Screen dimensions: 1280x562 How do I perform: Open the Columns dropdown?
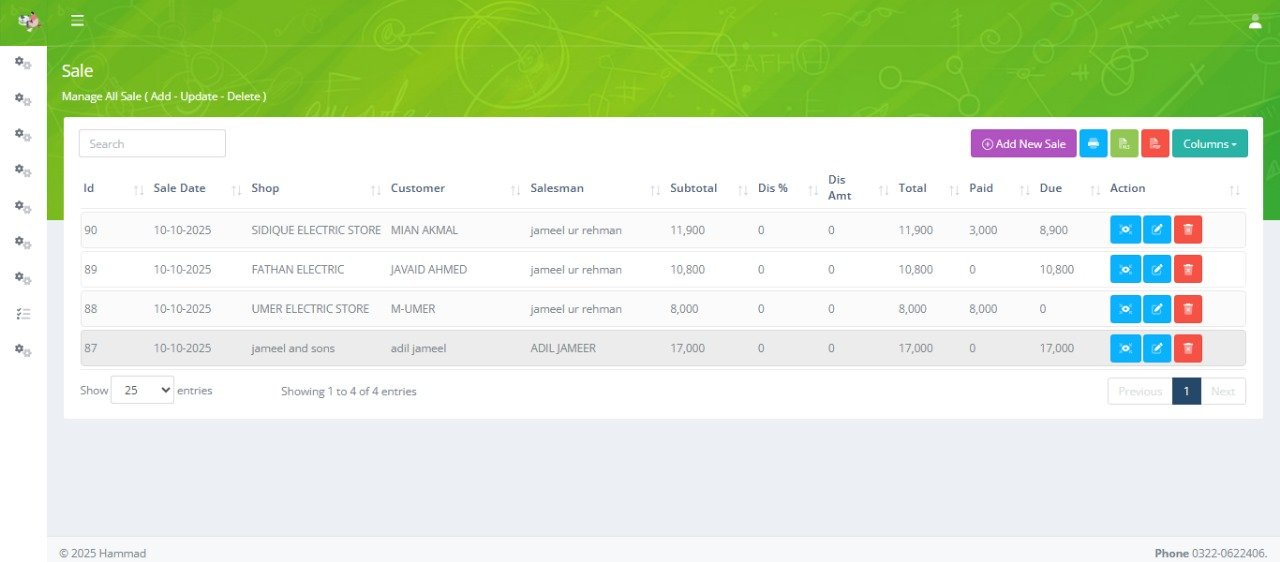point(1209,144)
